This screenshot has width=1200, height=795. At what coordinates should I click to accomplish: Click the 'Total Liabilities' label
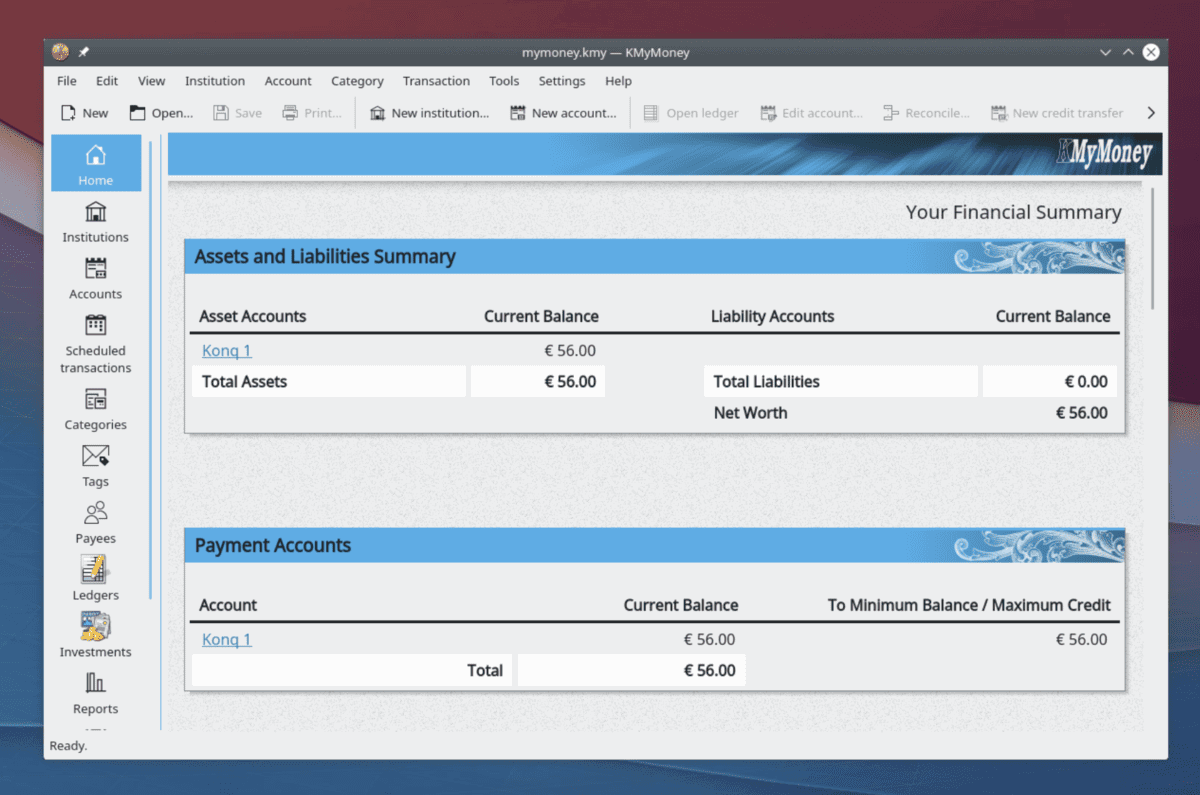766,382
